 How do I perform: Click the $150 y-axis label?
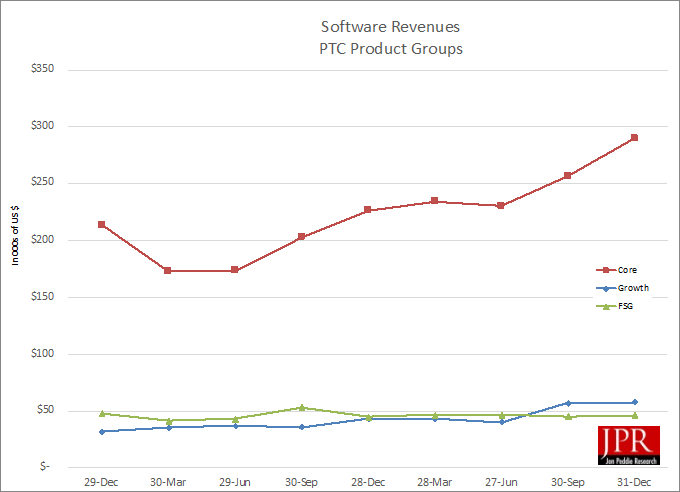coord(42,297)
